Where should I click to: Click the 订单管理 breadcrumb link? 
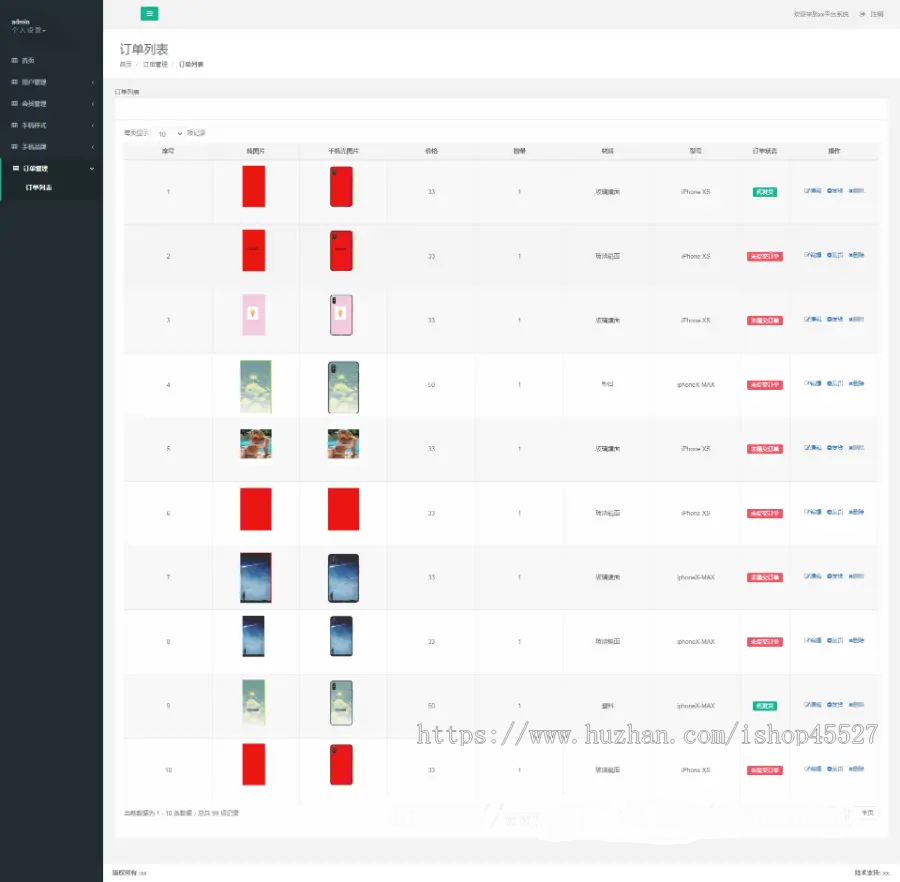(155, 64)
